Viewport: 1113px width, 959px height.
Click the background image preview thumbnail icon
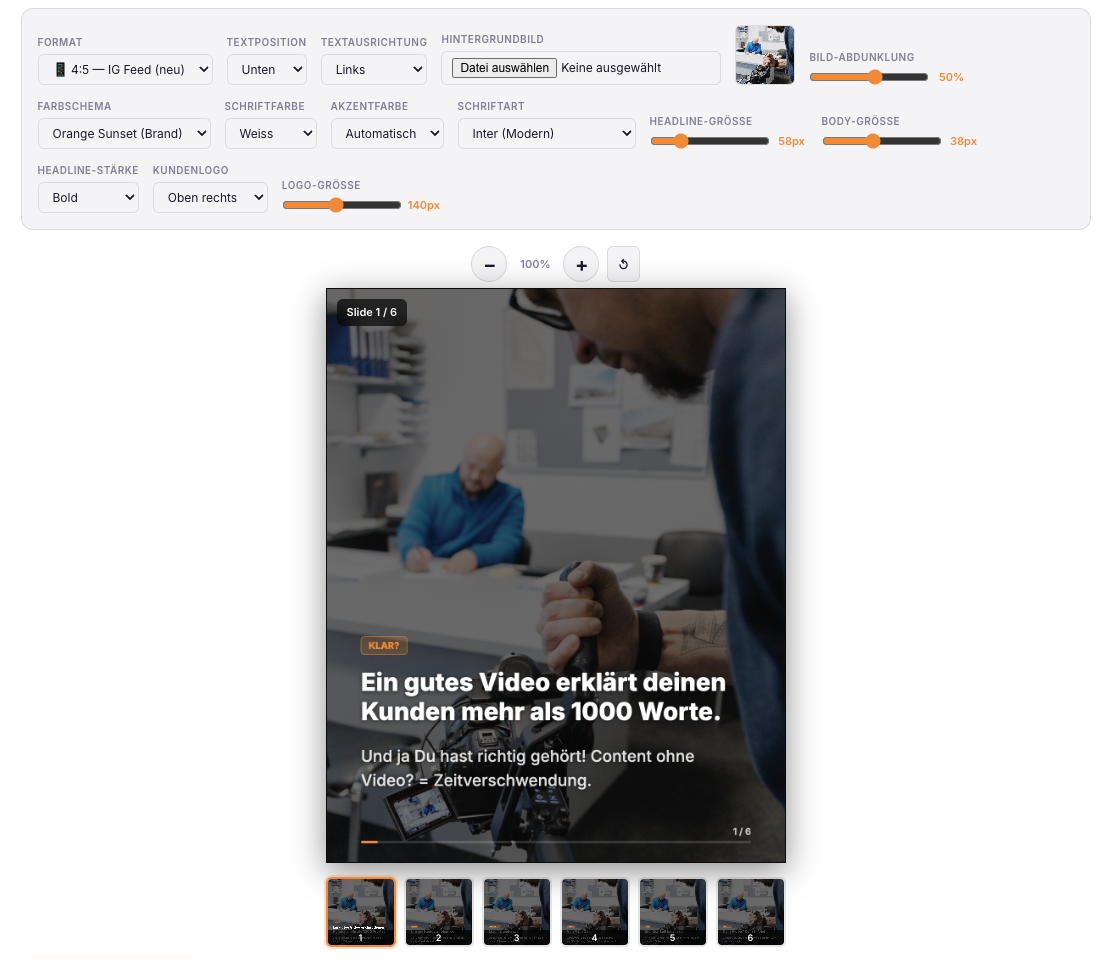coord(764,54)
